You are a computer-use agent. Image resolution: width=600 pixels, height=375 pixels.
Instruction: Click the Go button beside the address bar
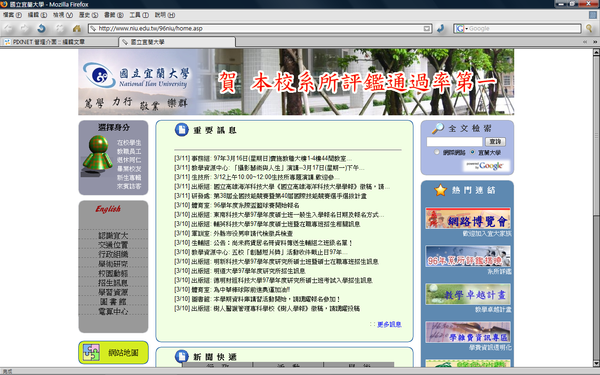(x=441, y=28)
